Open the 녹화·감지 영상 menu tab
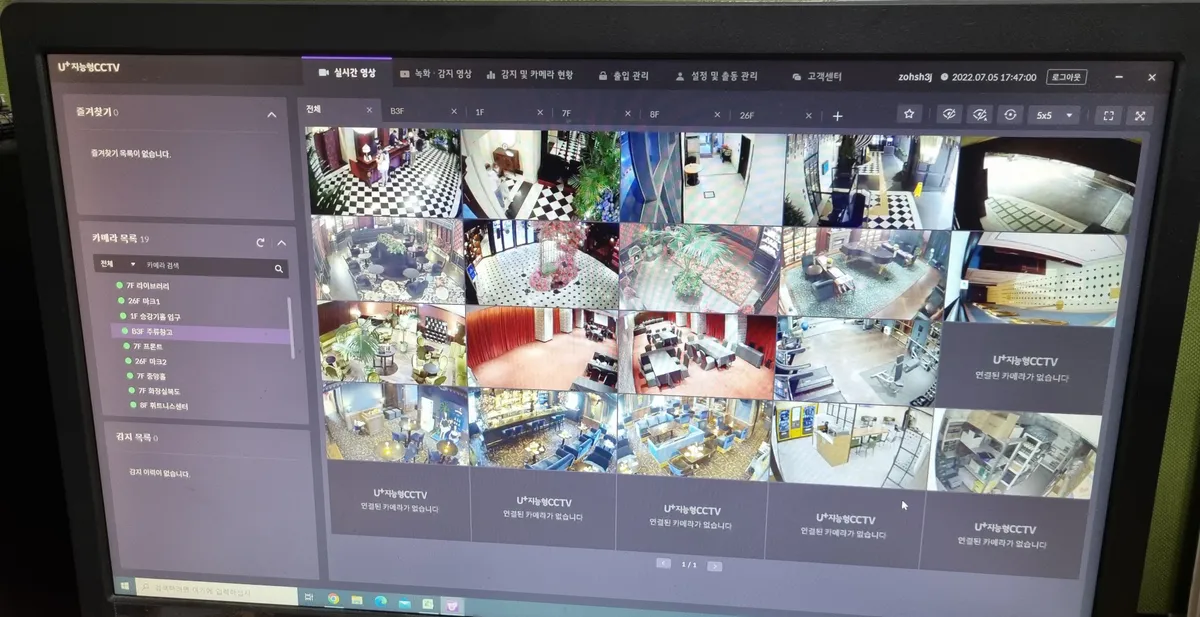The height and width of the screenshot is (617, 1200). (x=436, y=74)
